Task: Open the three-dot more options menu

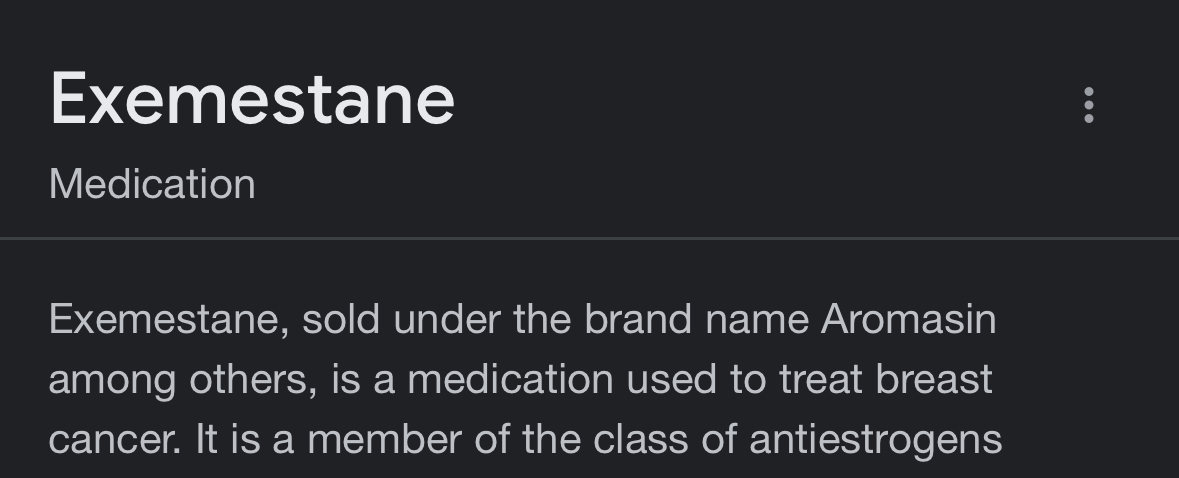Action: click(x=1088, y=104)
